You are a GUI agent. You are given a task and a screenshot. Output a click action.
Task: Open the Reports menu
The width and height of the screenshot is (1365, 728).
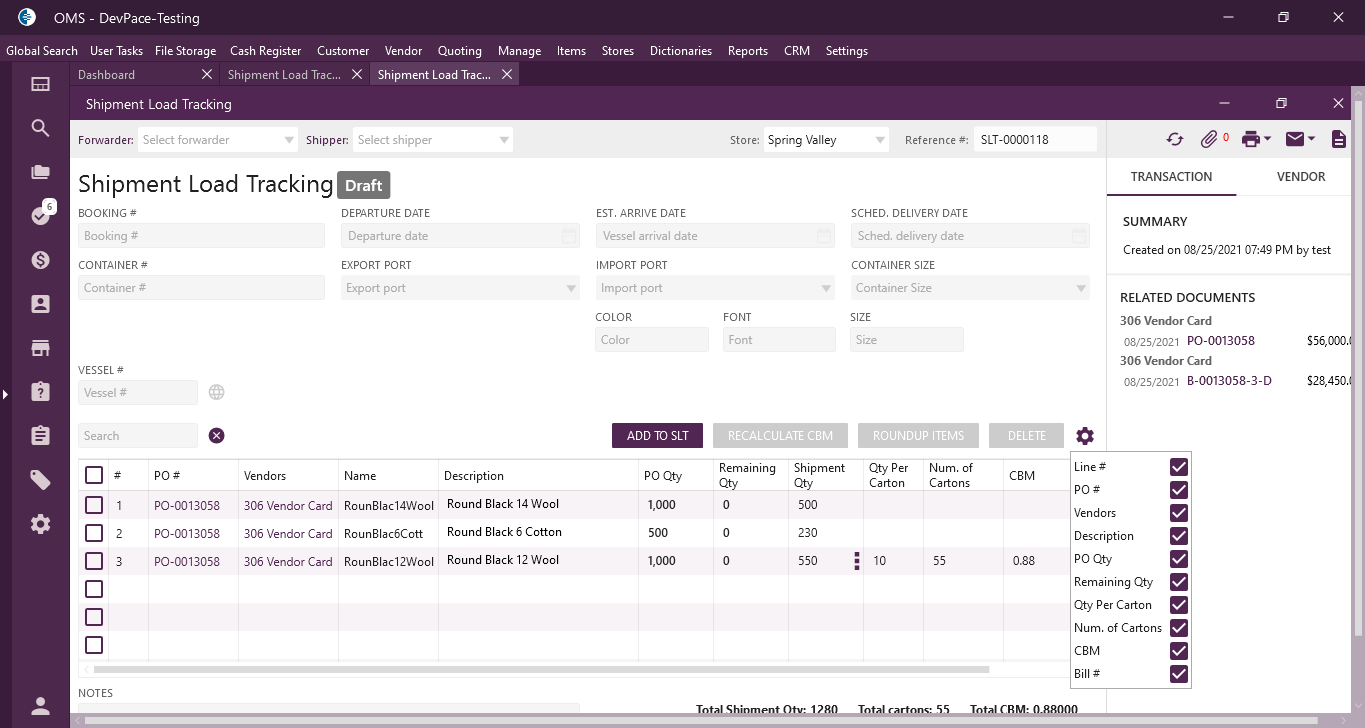click(747, 51)
